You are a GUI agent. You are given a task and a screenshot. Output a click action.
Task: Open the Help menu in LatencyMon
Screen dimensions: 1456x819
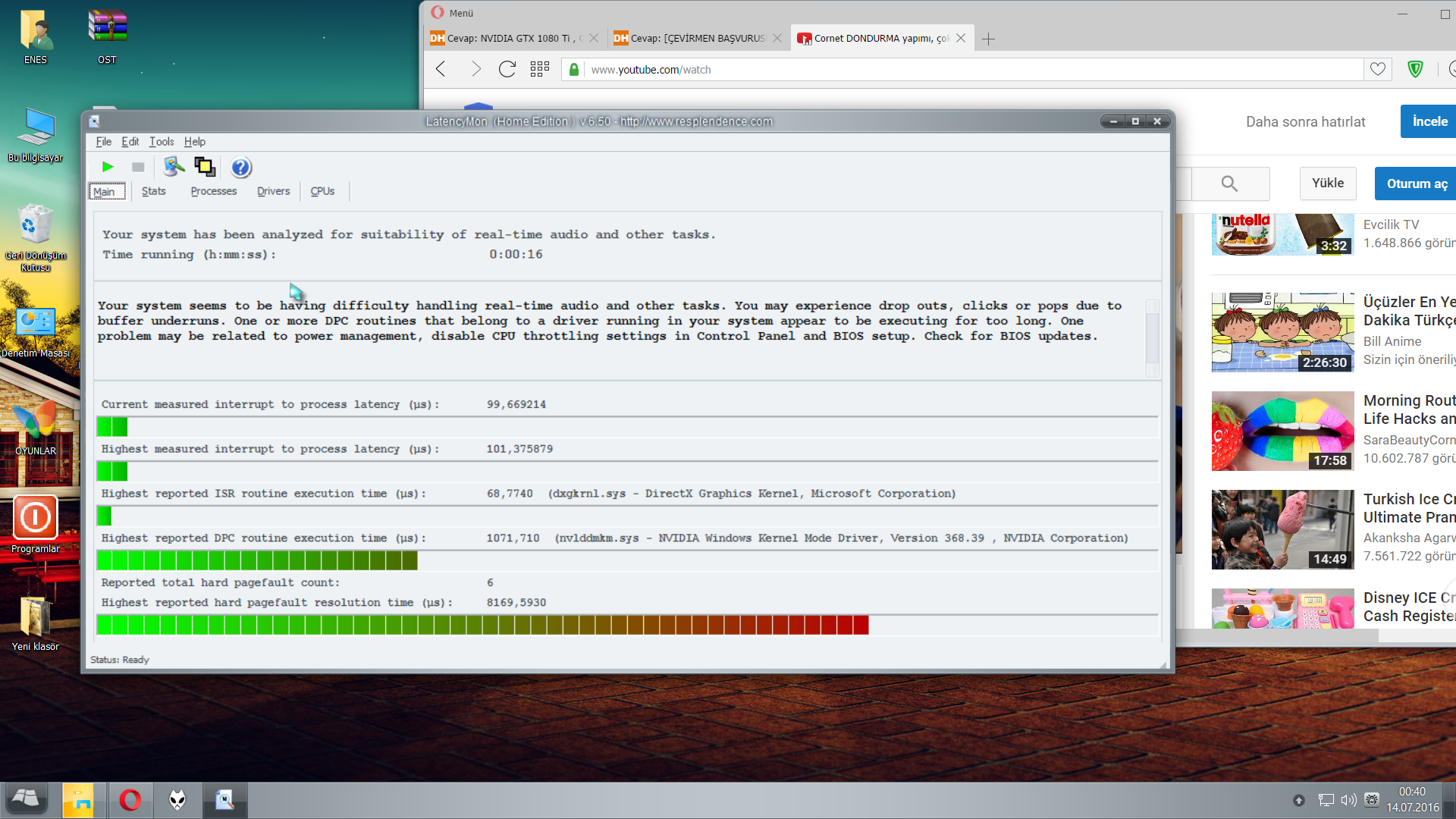[195, 142]
